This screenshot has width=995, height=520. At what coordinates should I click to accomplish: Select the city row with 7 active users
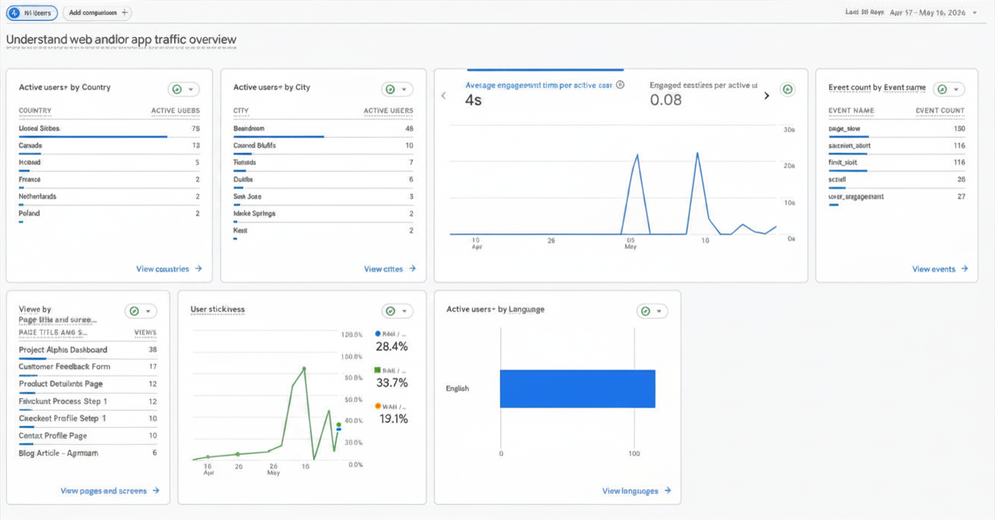click(x=323, y=163)
